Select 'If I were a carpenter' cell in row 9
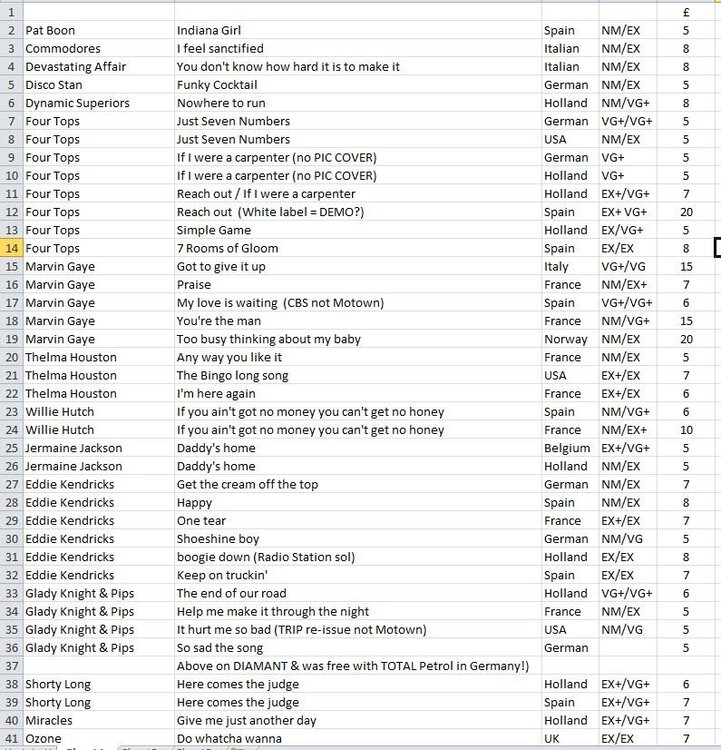 point(358,157)
